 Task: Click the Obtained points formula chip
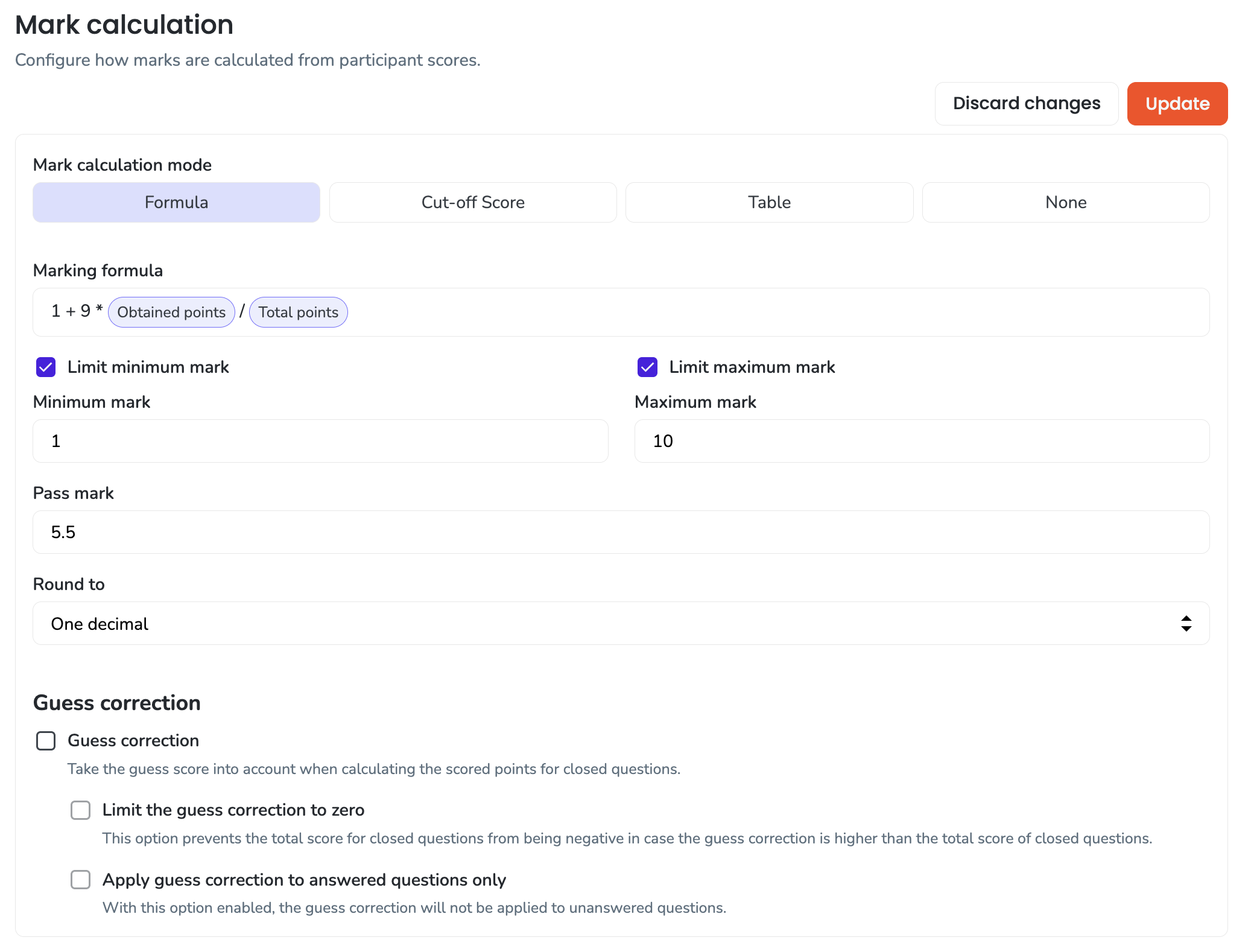pos(171,313)
